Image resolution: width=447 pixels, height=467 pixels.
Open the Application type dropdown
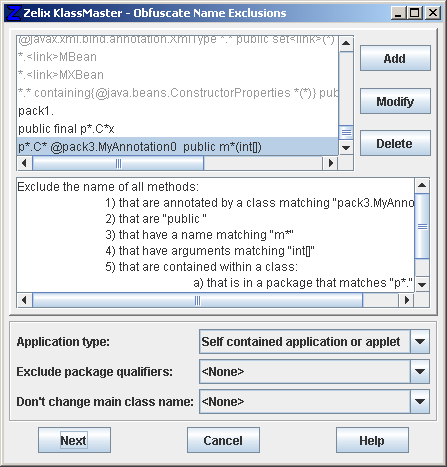pos(420,342)
